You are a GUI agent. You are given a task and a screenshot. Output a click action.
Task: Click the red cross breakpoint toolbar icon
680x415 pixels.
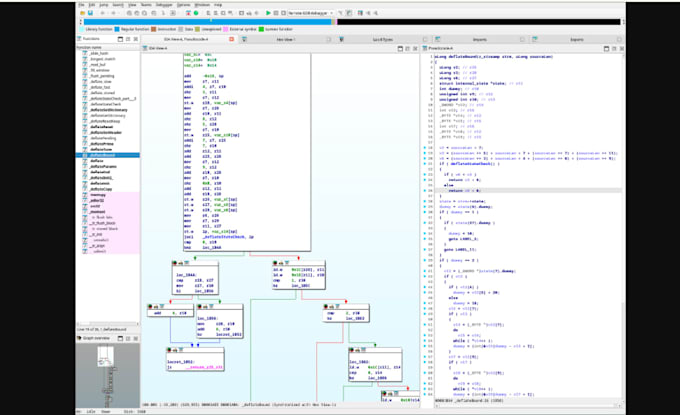point(188,13)
